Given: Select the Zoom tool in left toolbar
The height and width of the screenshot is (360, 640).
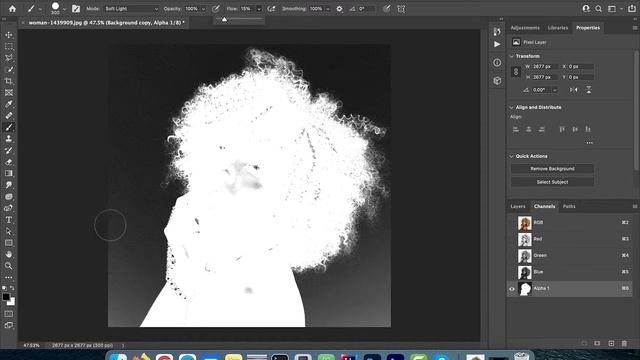Looking at the screenshot, I should [9, 266].
